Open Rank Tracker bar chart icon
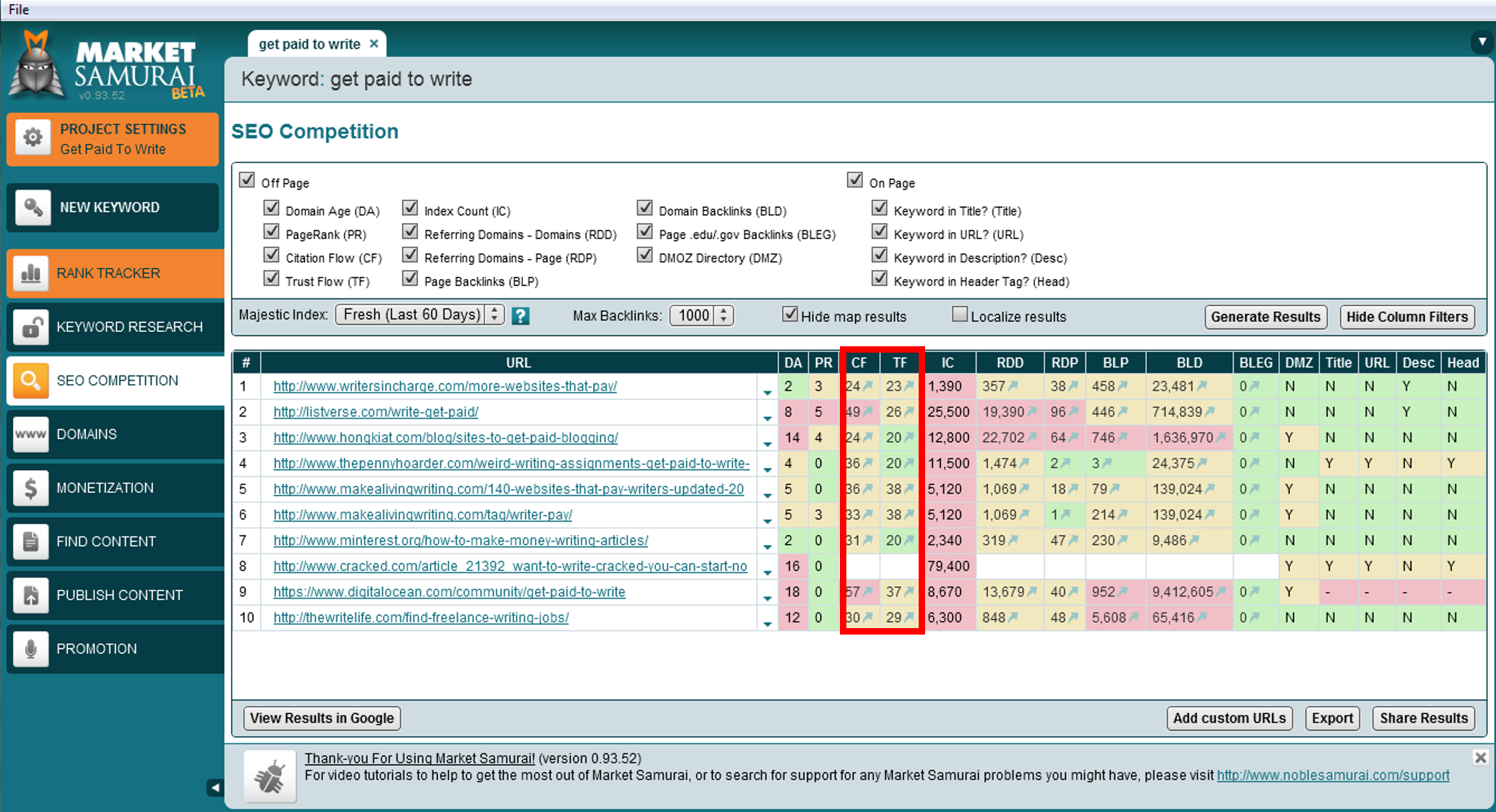This screenshot has height=812, width=1496. (x=31, y=273)
